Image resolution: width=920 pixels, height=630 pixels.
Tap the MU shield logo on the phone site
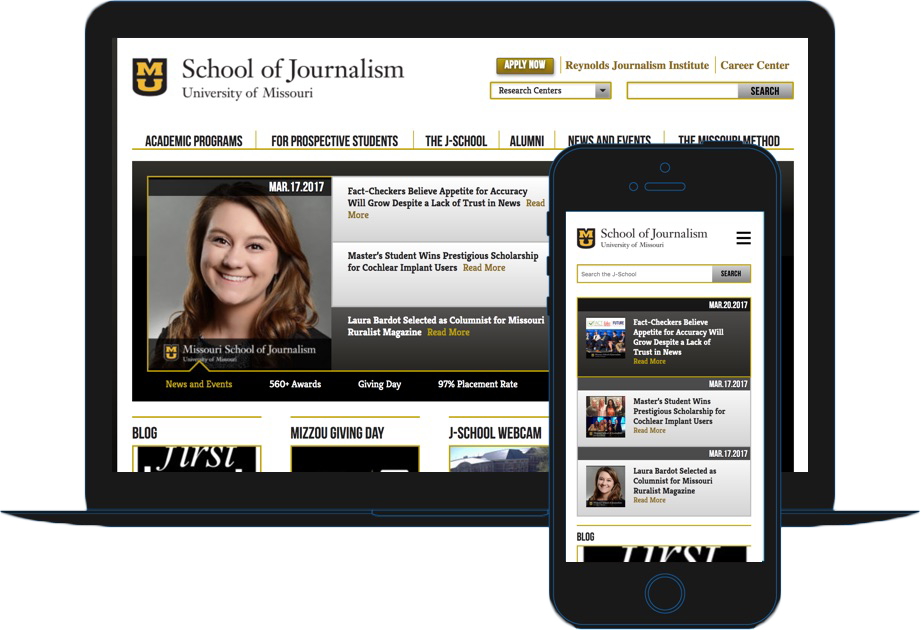[x=586, y=238]
